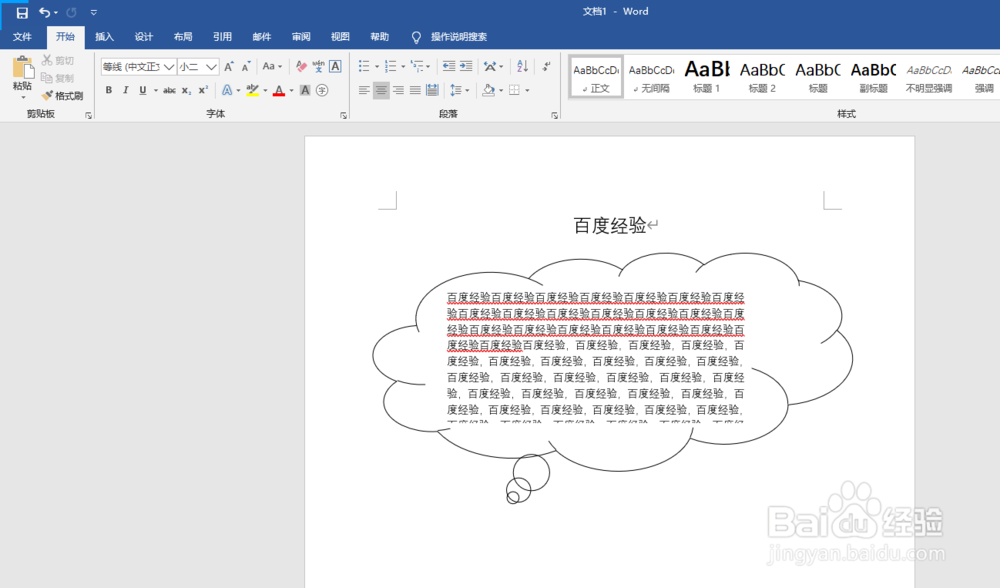Apply the 标题 1 style
Image resolution: width=1000 pixels, height=588 pixels.
click(707, 78)
